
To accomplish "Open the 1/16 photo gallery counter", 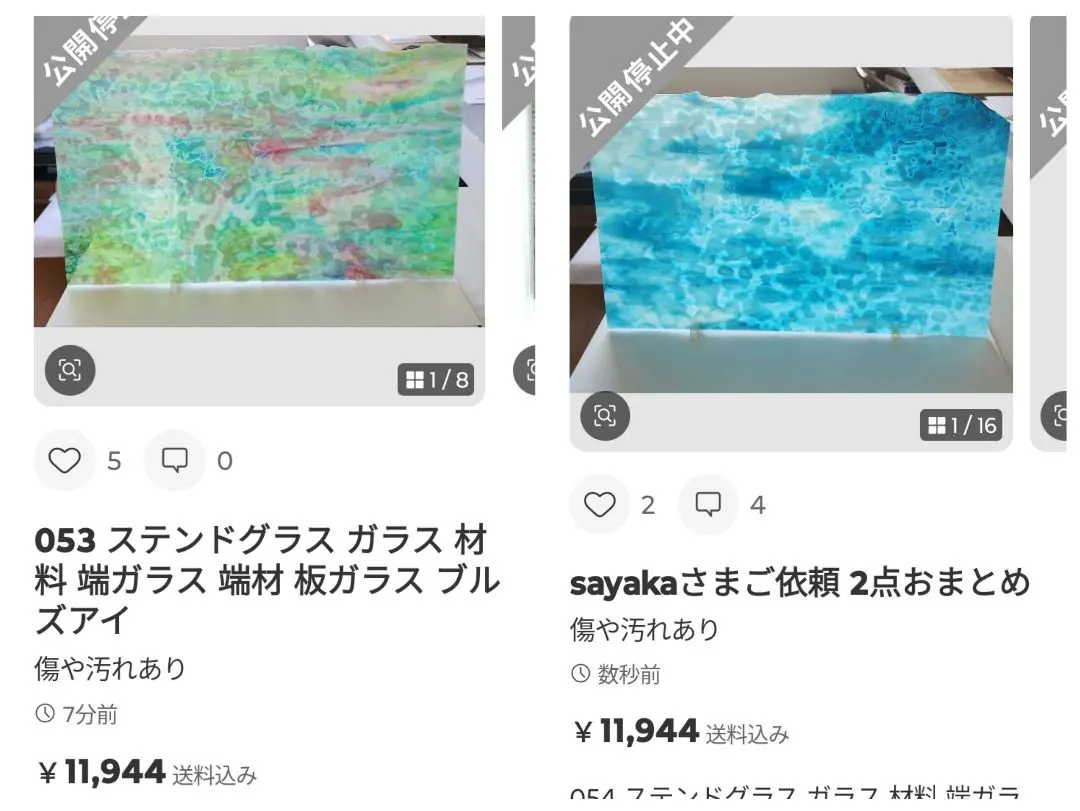I will 961,425.
